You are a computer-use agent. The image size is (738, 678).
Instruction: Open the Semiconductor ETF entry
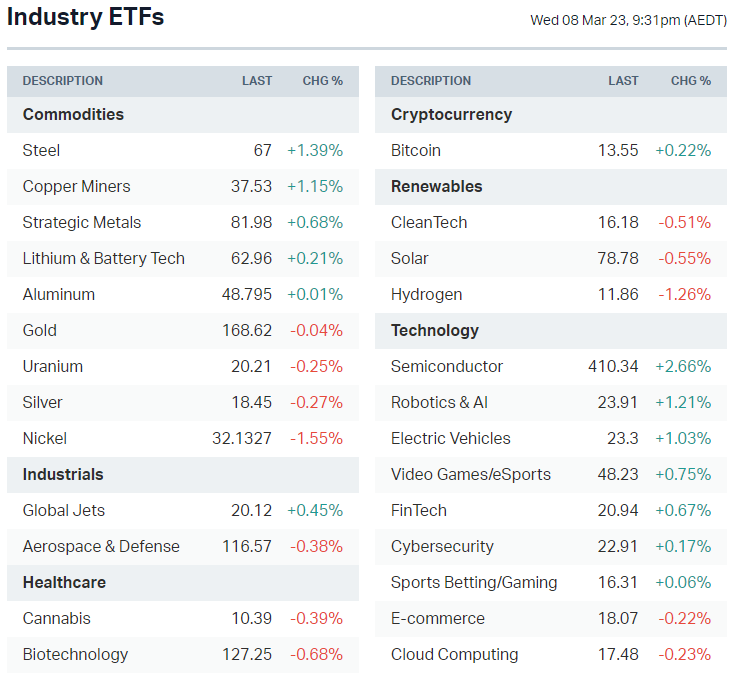tap(446, 366)
